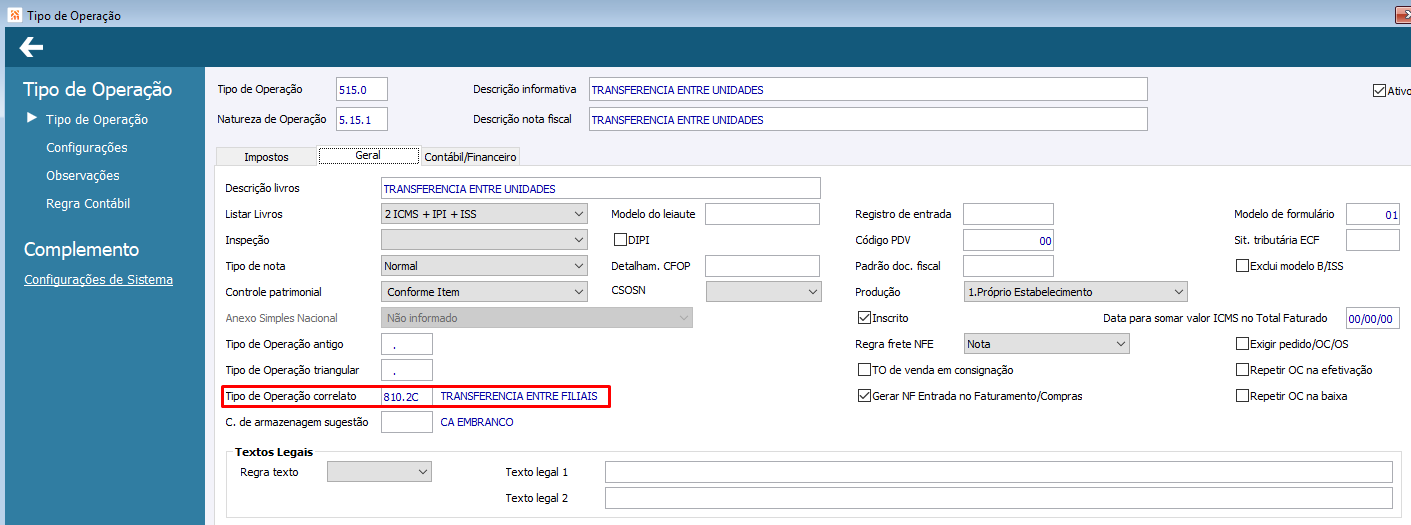Click the Padrão doc. fiscal field
Image resolution: width=1411 pixels, height=525 pixels.
pos(1009,266)
